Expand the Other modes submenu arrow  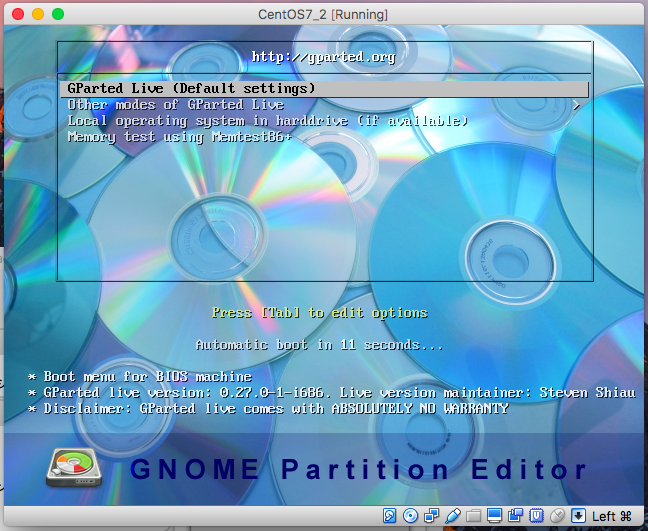pos(576,105)
